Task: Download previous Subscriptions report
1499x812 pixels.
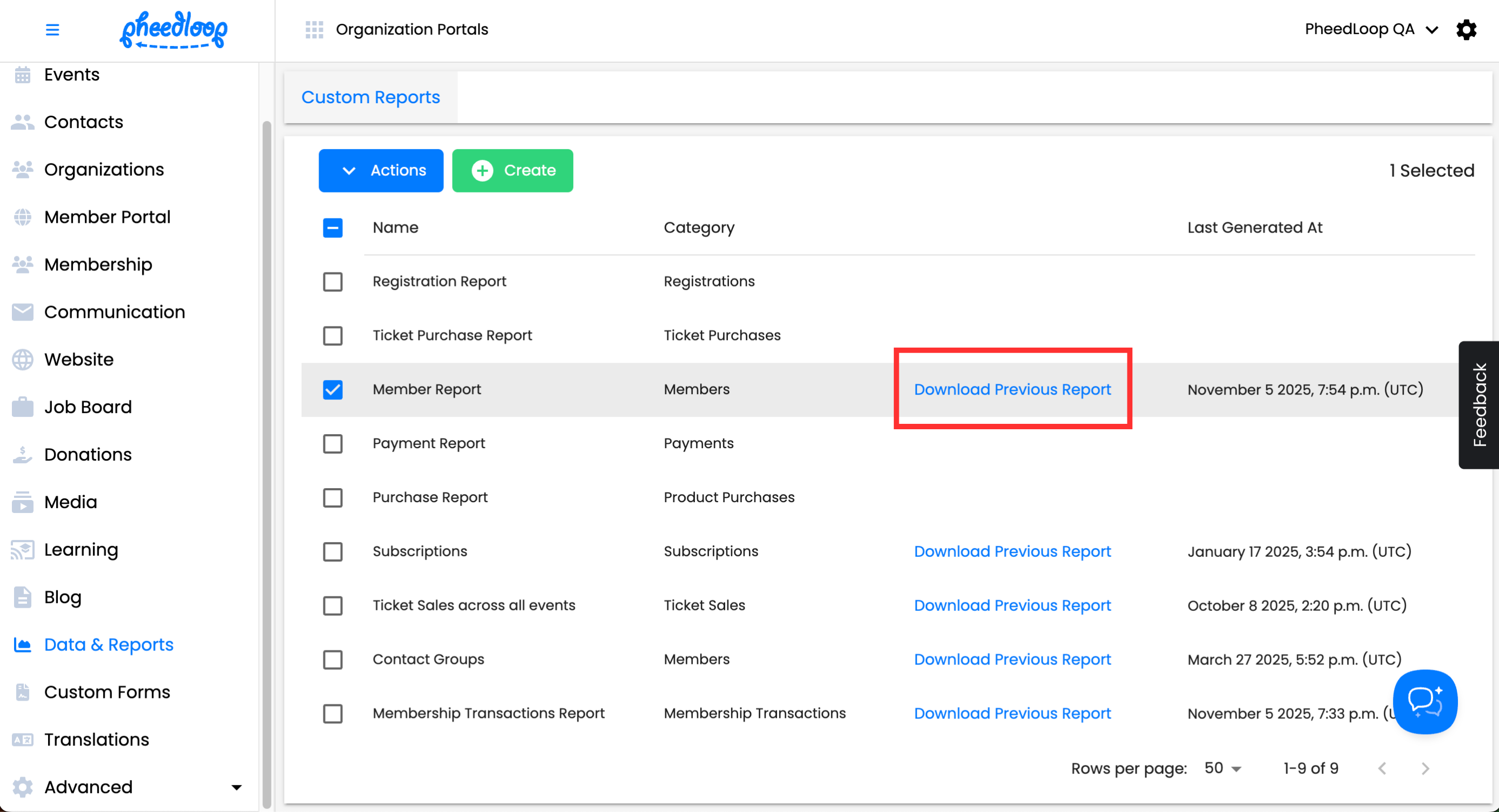Action: (1012, 551)
